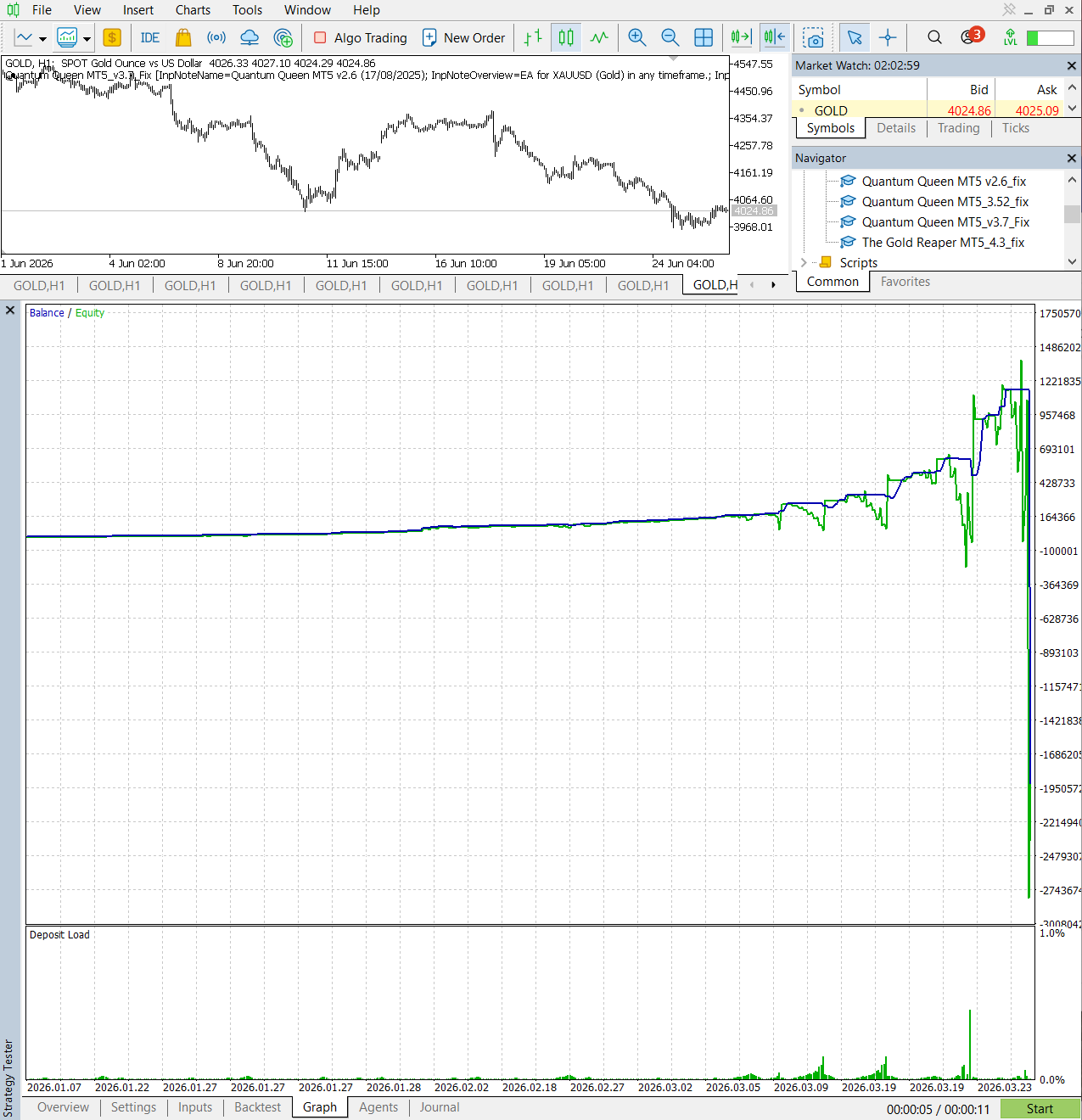
Task: Zoom in on the chart
Action: coord(637,37)
